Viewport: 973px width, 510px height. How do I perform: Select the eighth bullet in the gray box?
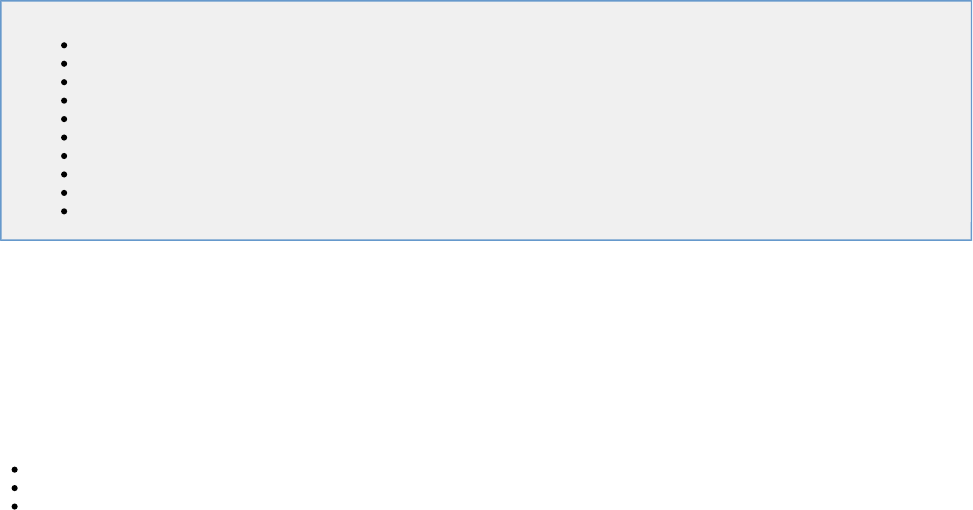point(64,174)
